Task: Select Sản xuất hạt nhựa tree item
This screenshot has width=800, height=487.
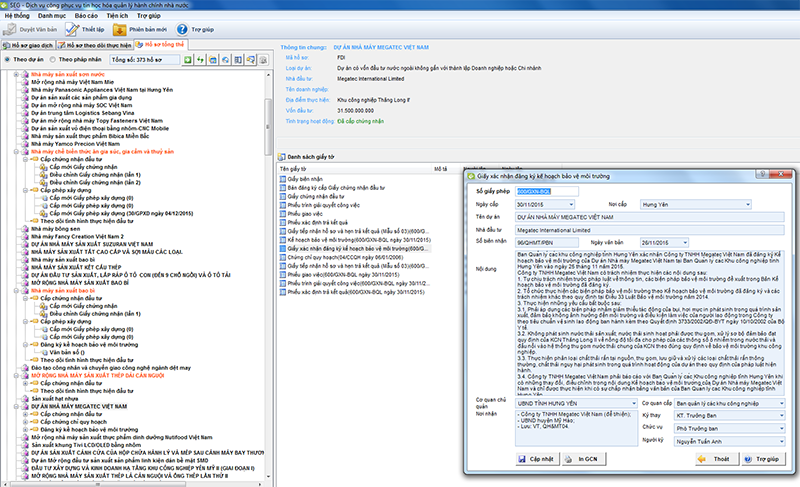Action: (x=55, y=399)
